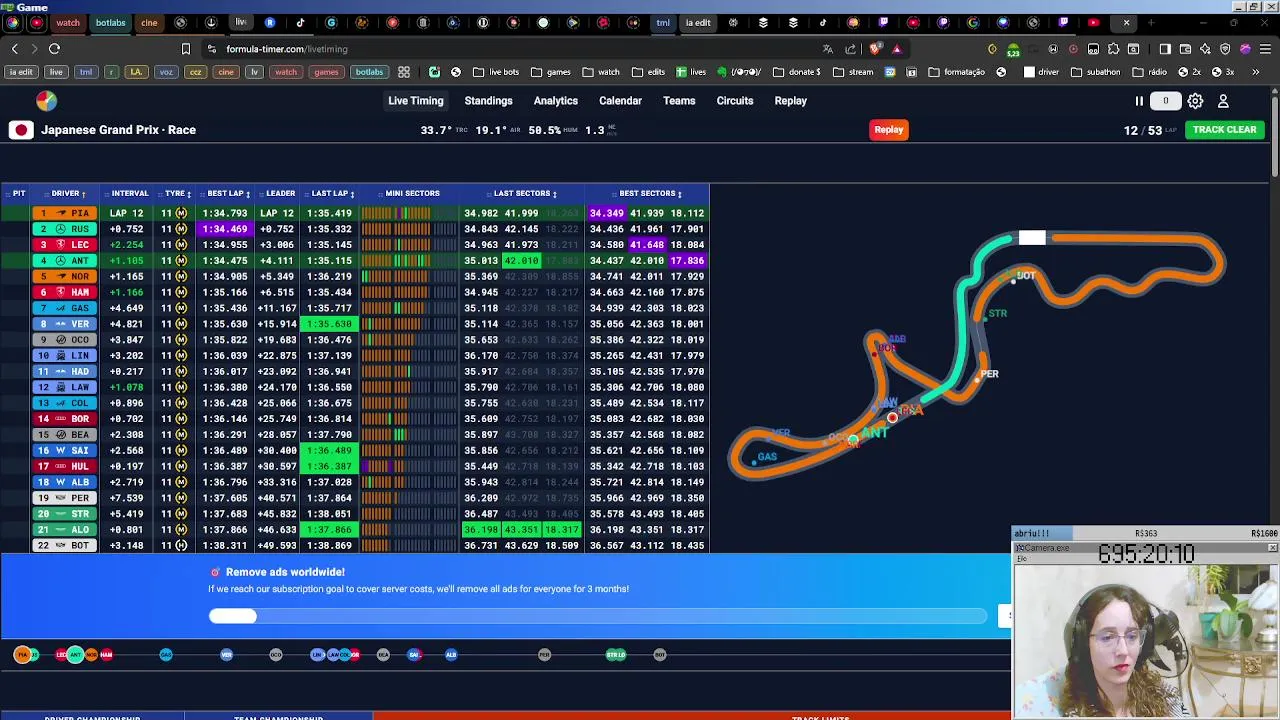1280x720 pixels.
Task: Open the Brave Rewards triangle icon
Action: click(x=897, y=49)
